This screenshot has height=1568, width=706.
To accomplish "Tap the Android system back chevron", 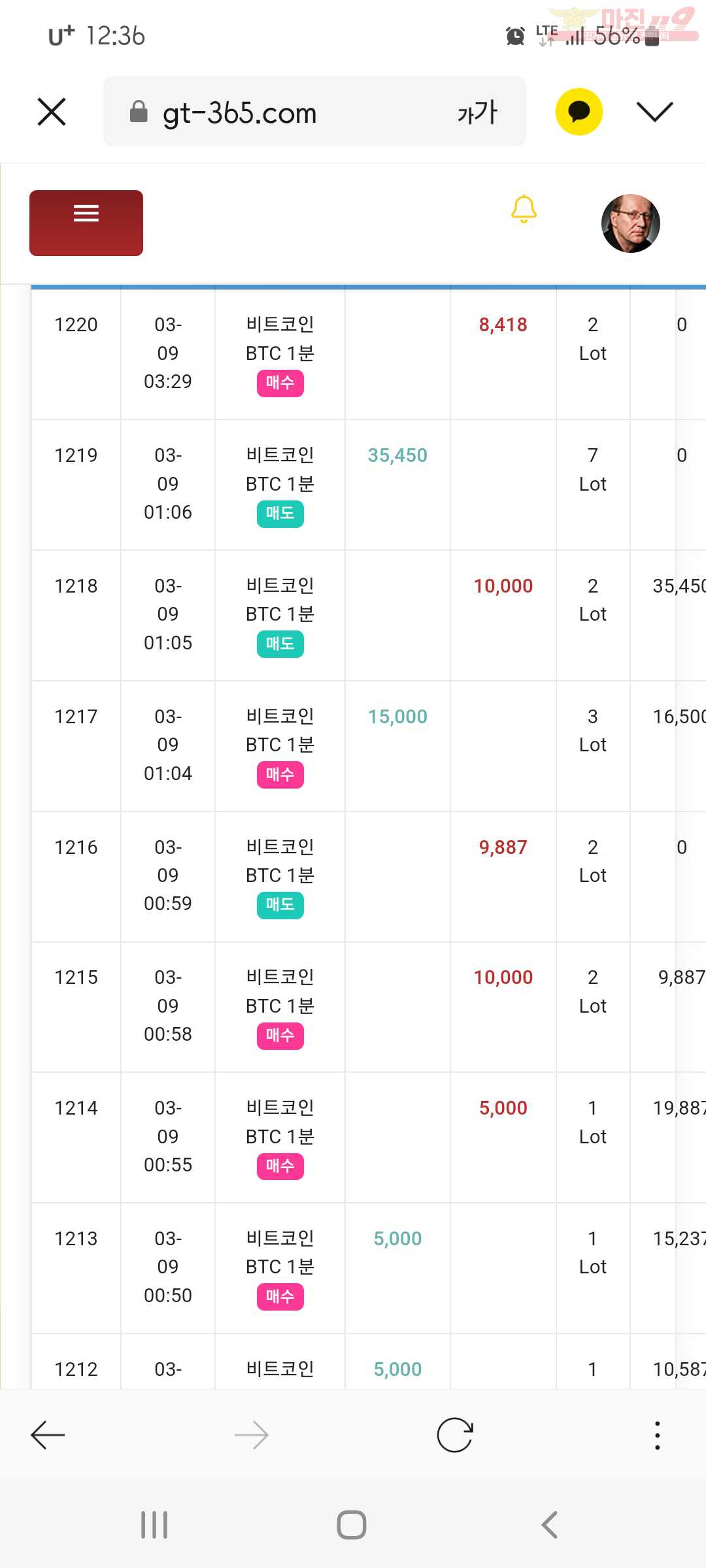I will 550,1525.
